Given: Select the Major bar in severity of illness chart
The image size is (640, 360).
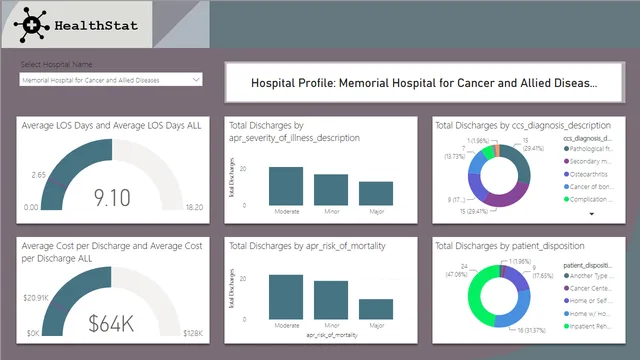Looking at the screenshot, I should (x=376, y=193).
